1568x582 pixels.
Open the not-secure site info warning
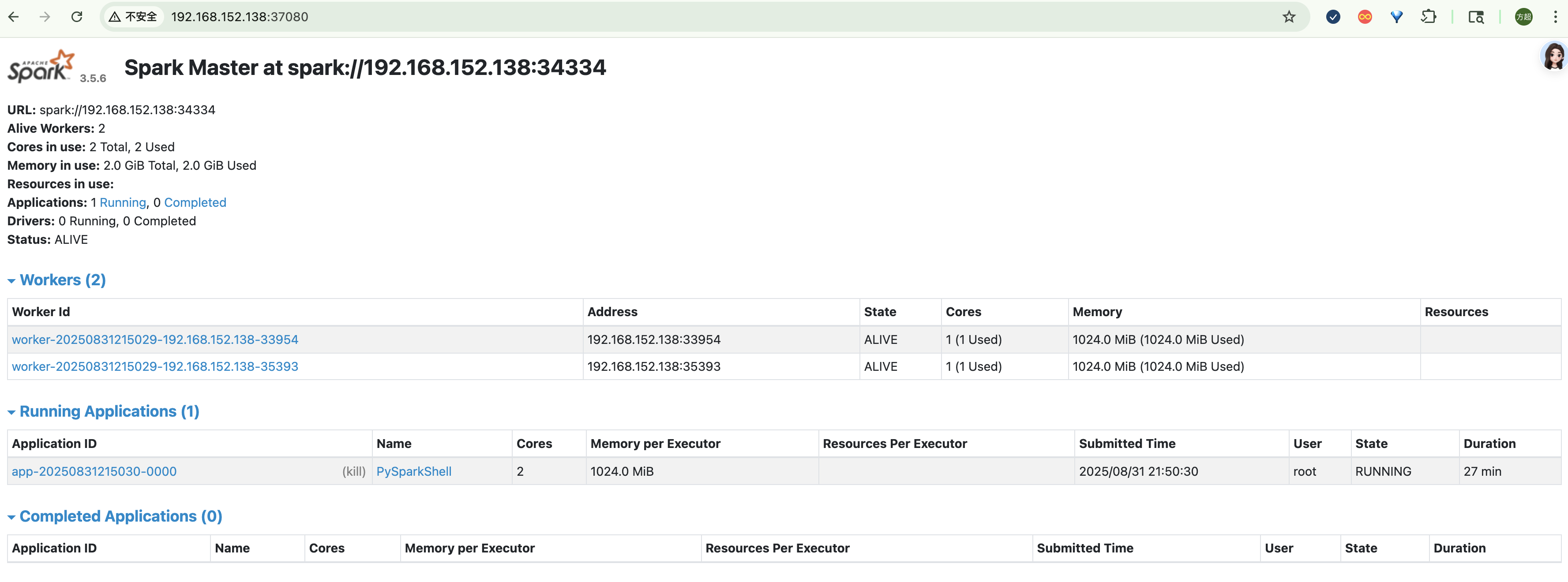[133, 17]
